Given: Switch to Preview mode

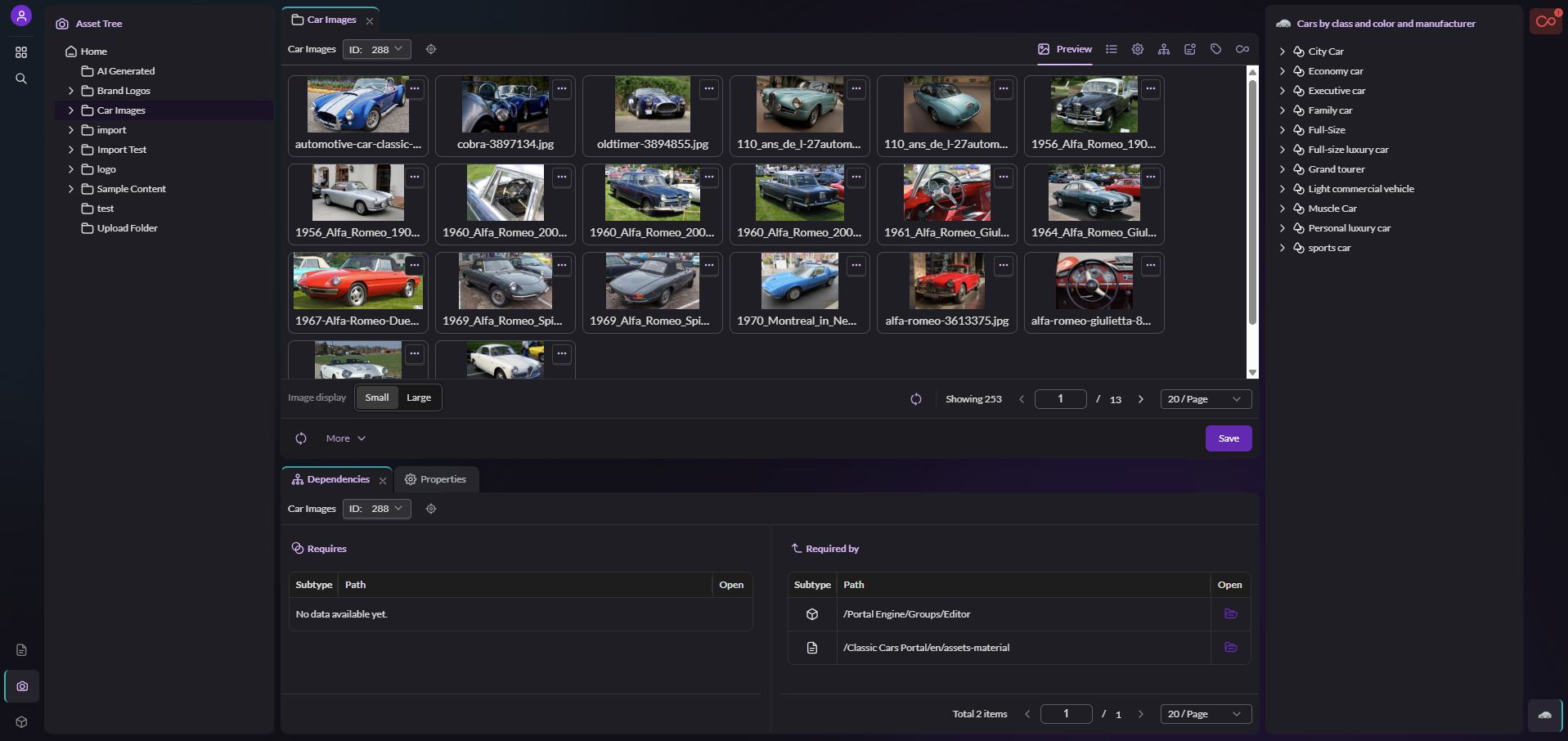Looking at the screenshot, I should pos(1065,49).
